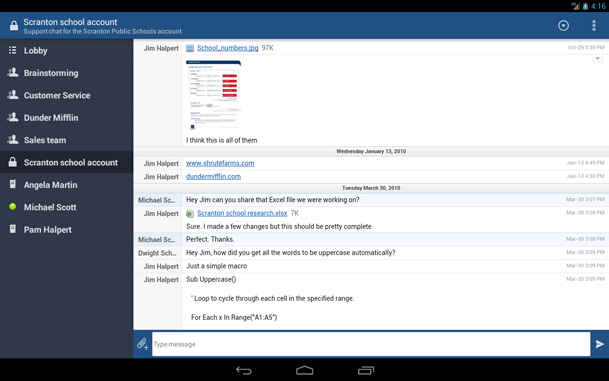Open private chat with Michael Scott
609x381 pixels.
pos(66,207)
